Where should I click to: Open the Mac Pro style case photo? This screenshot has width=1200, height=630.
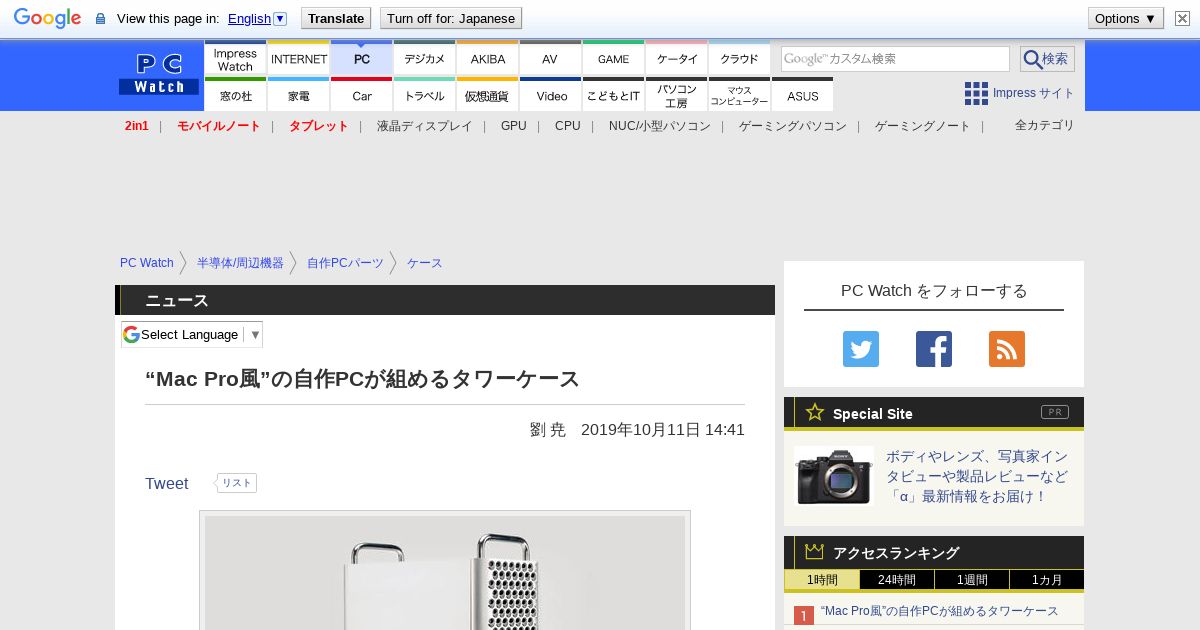pos(445,572)
